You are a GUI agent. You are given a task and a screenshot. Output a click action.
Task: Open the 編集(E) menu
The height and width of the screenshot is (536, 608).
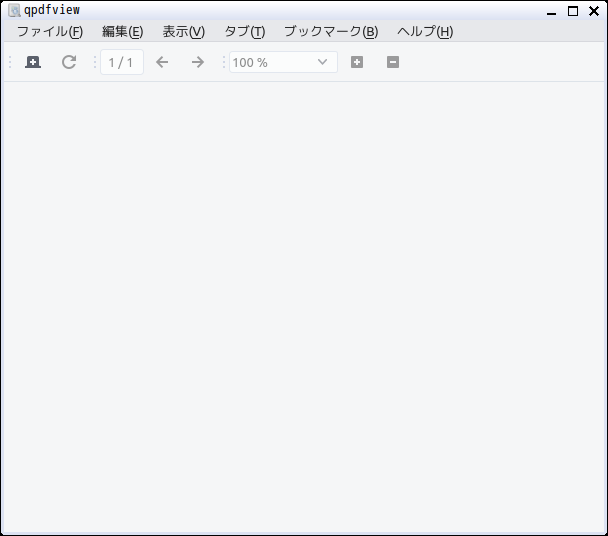tap(123, 31)
